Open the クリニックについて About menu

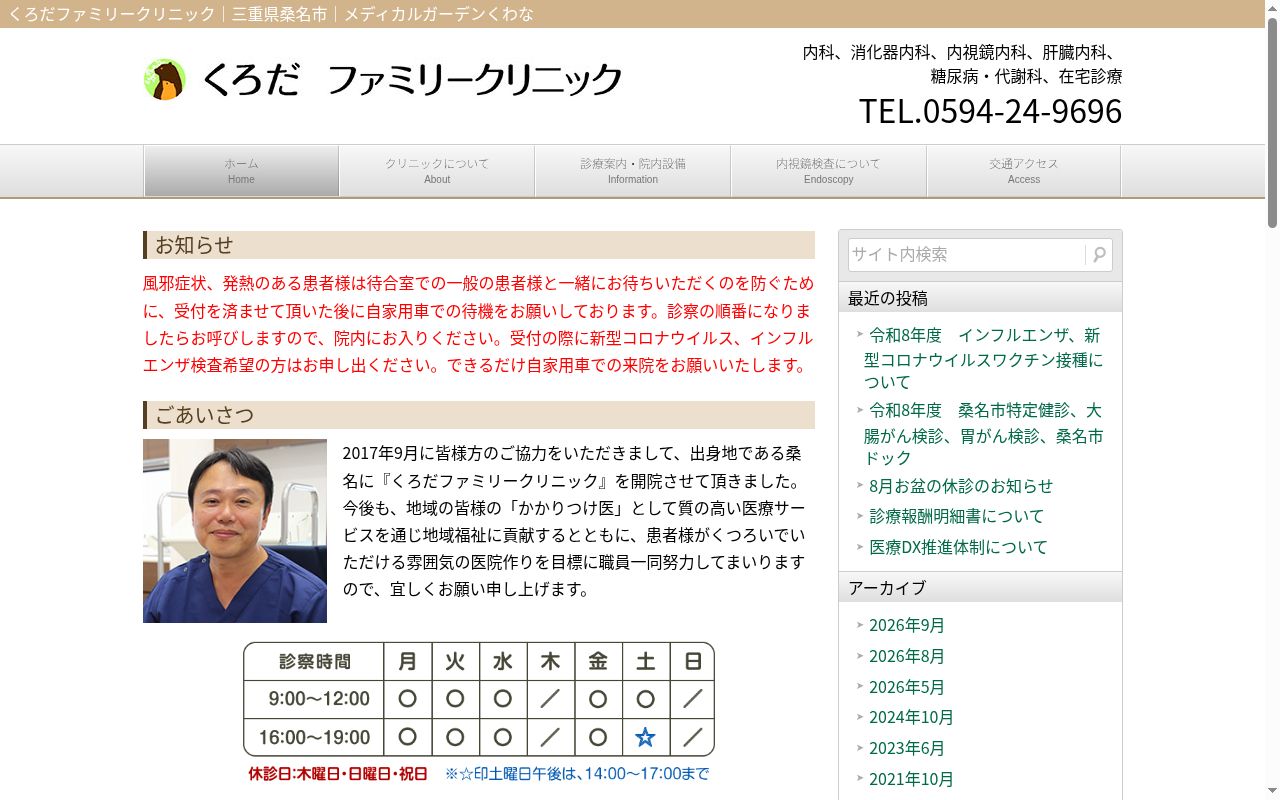point(437,171)
